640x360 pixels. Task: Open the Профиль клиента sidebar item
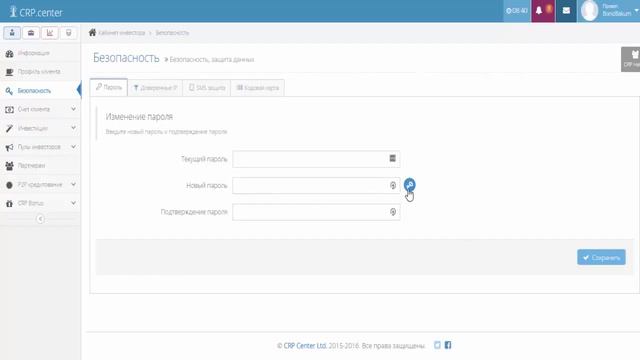[x=40, y=72]
